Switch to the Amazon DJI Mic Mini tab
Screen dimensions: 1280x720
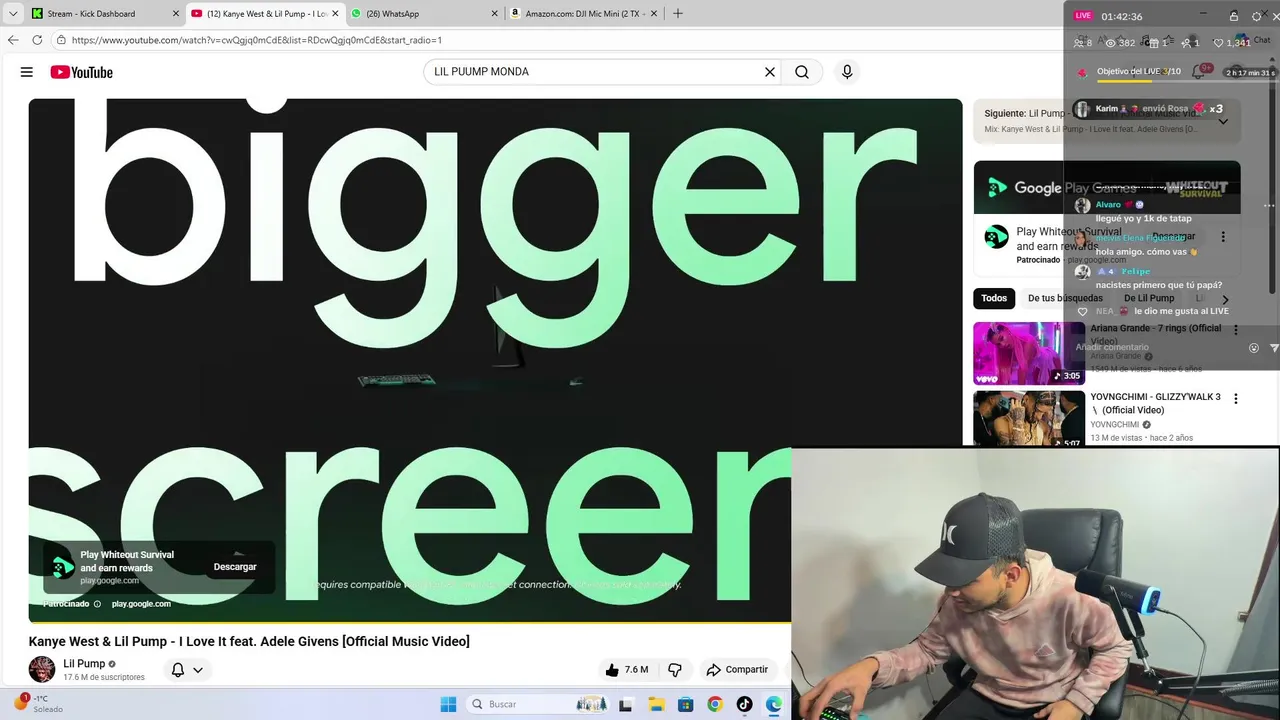[584, 13]
